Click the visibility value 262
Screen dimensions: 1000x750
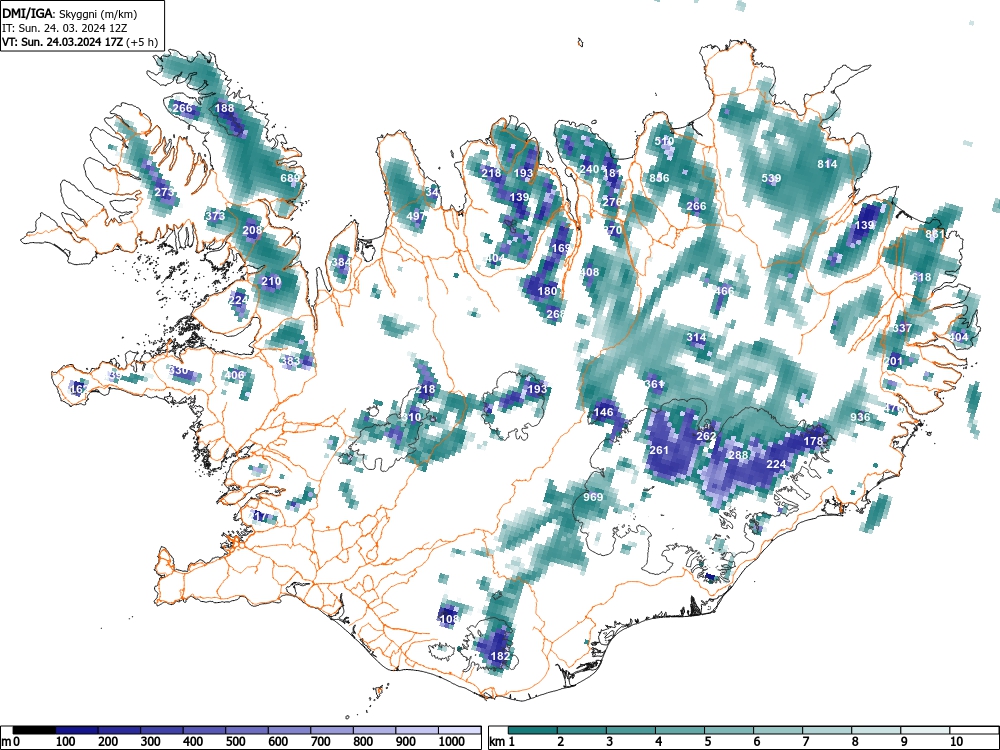click(x=706, y=436)
